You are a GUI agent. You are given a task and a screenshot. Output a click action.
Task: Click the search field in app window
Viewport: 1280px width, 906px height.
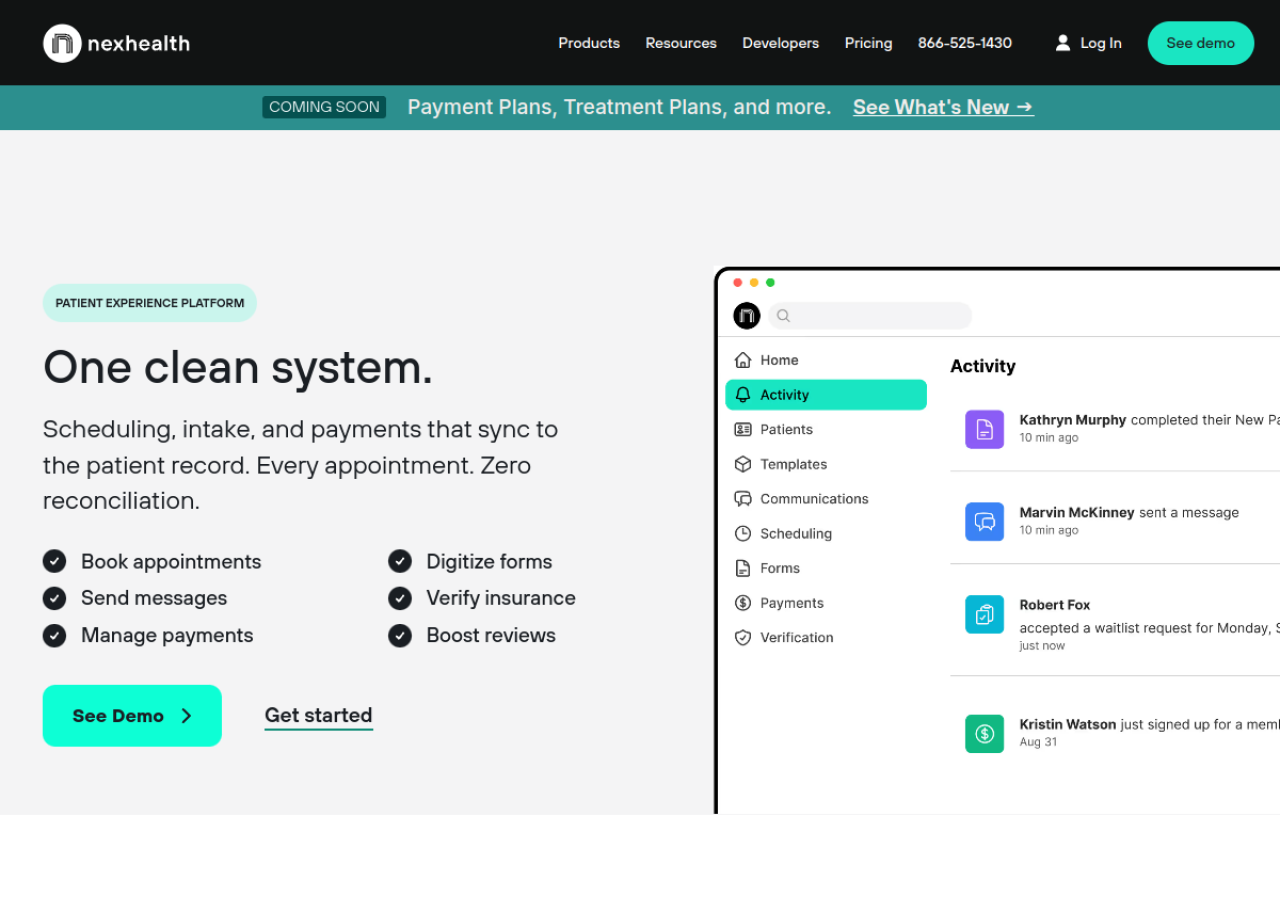pos(870,316)
